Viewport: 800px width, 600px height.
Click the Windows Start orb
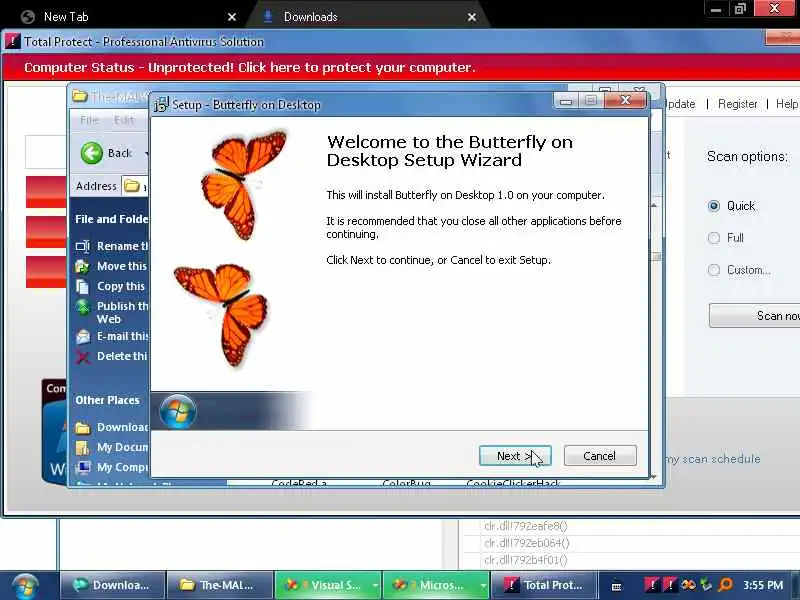(25, 586)
